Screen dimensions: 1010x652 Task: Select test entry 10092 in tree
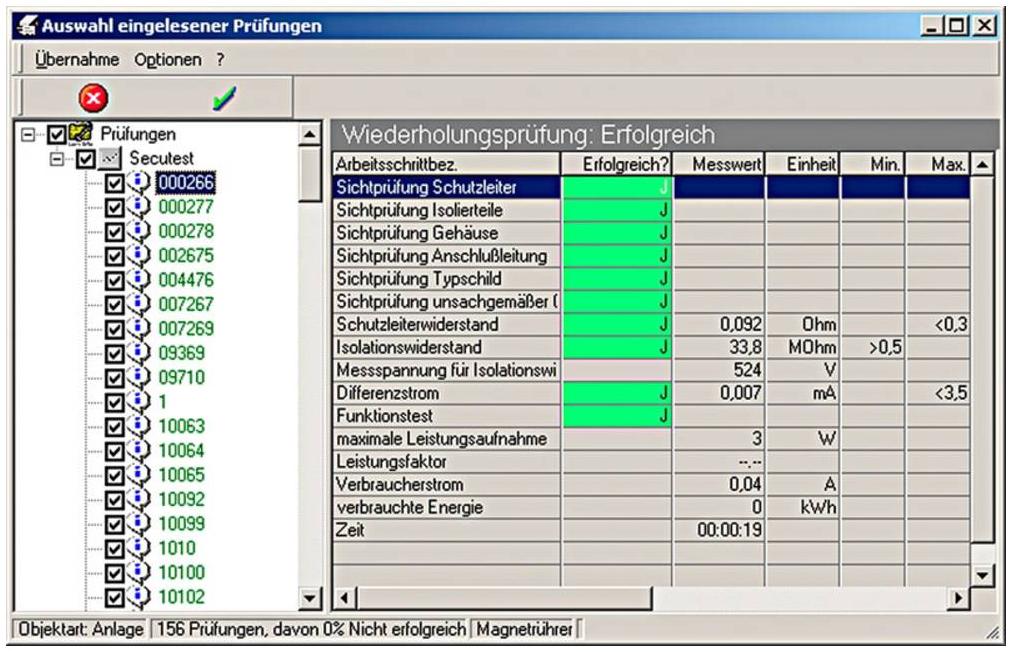click(182, 499)
